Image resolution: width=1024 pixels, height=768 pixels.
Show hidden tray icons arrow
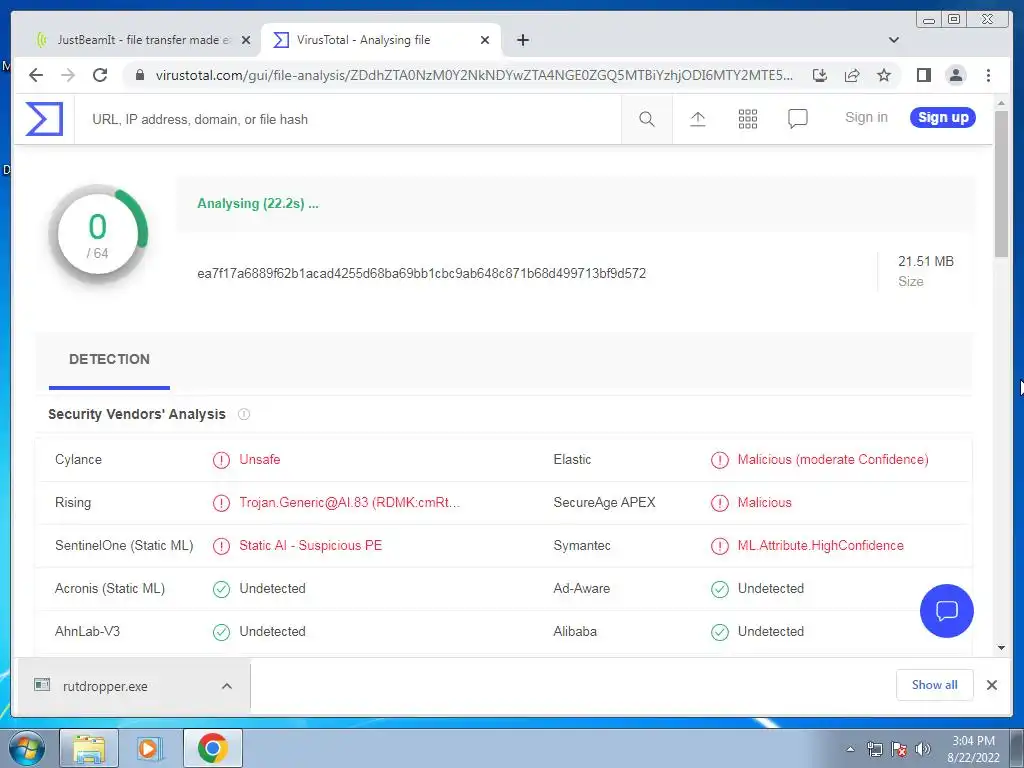850,749
